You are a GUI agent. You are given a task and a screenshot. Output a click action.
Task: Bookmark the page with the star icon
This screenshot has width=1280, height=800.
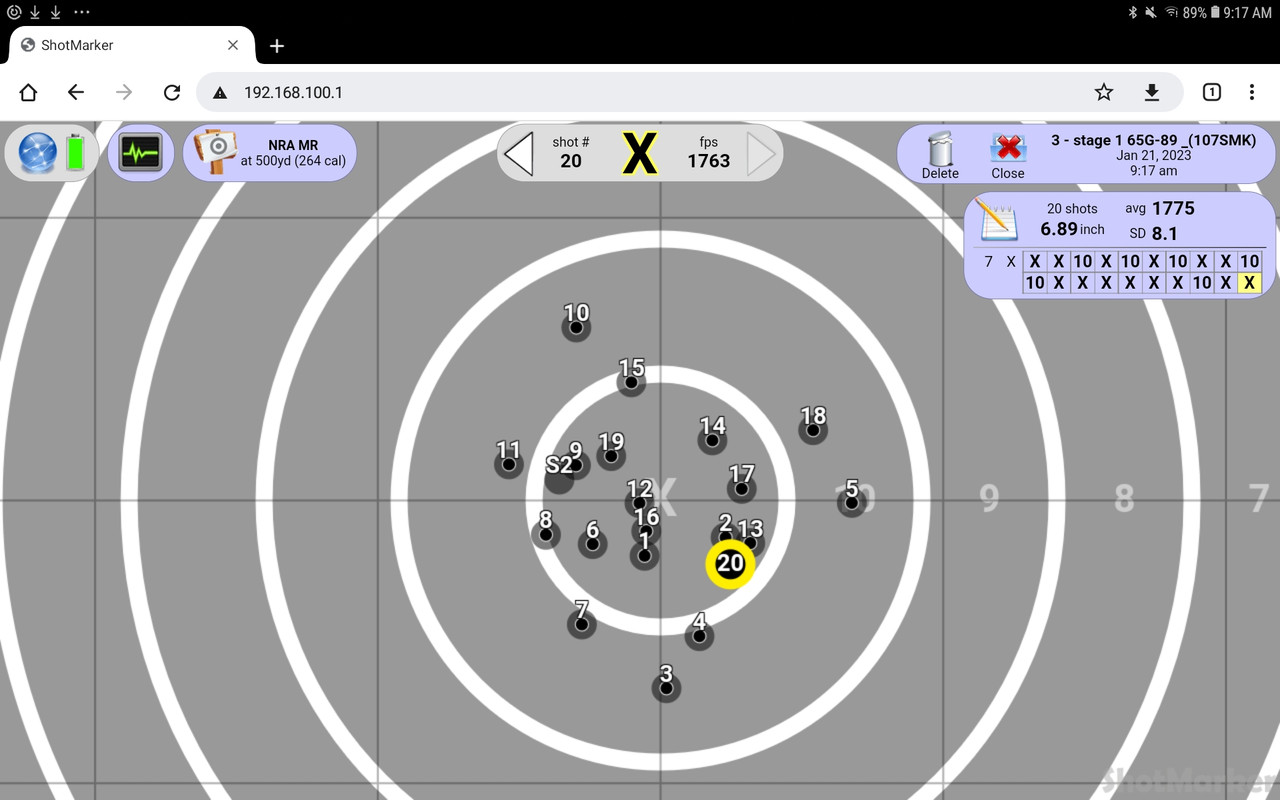click(x=1103, y=91)
